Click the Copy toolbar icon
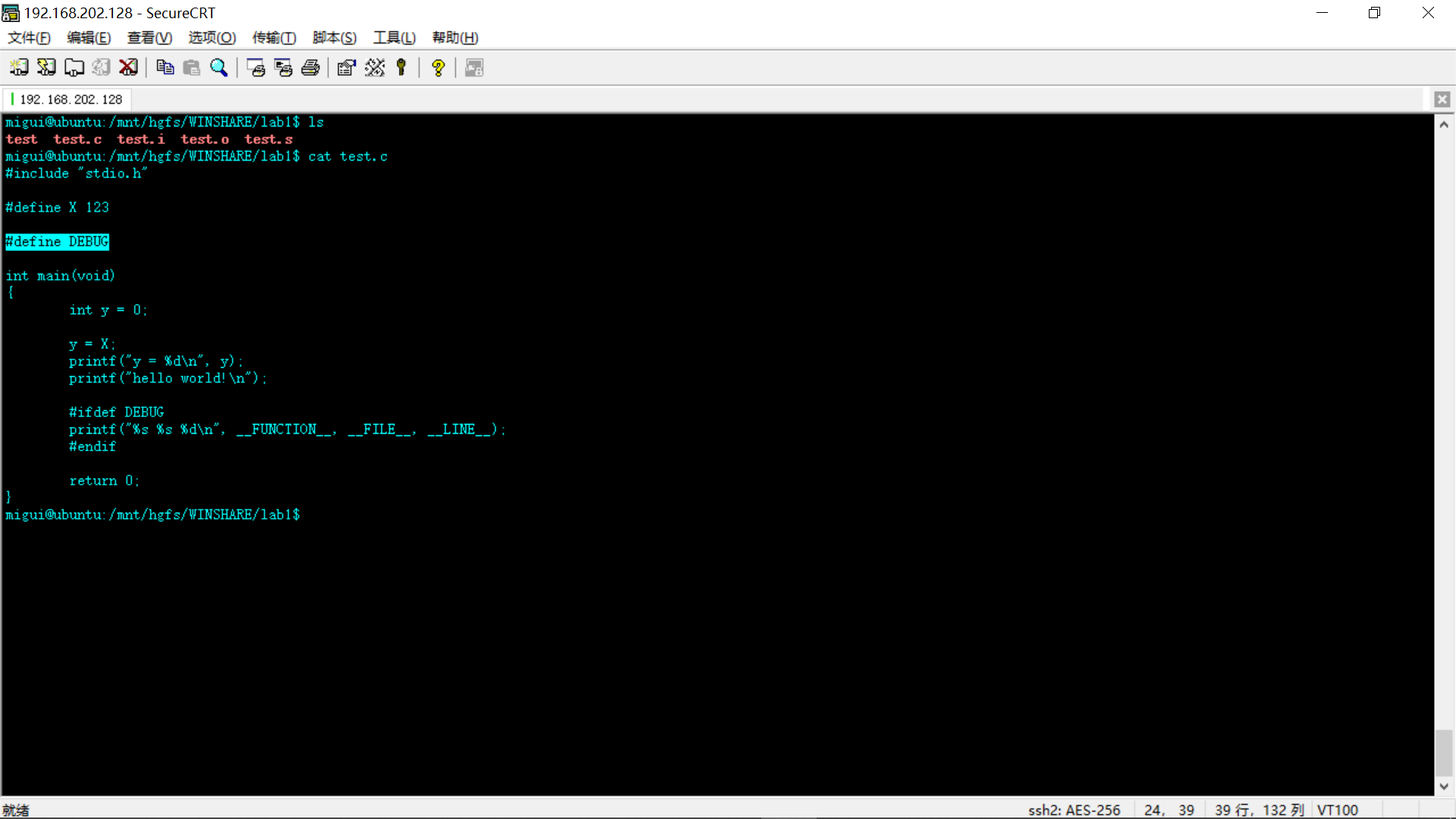This screenshot has width=1456, height=819. (165, 67)
